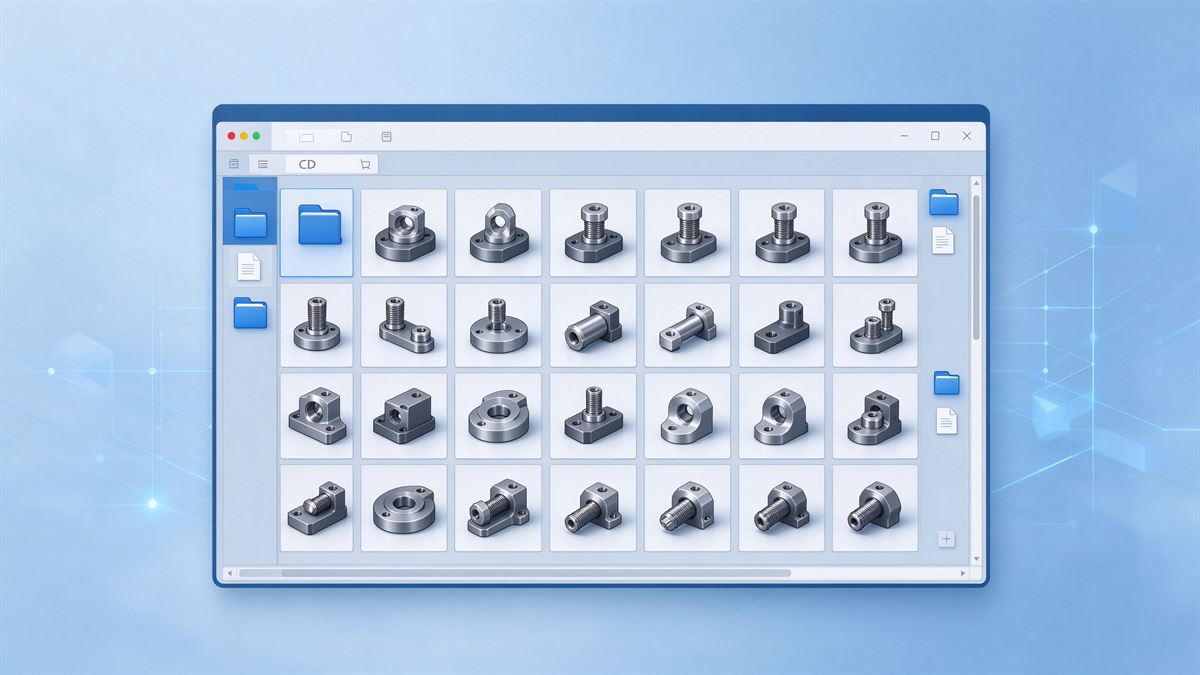This screenshot has width=1200, height=675.
Task: Select threaded stud on small round base
Action: pos(316,325)
